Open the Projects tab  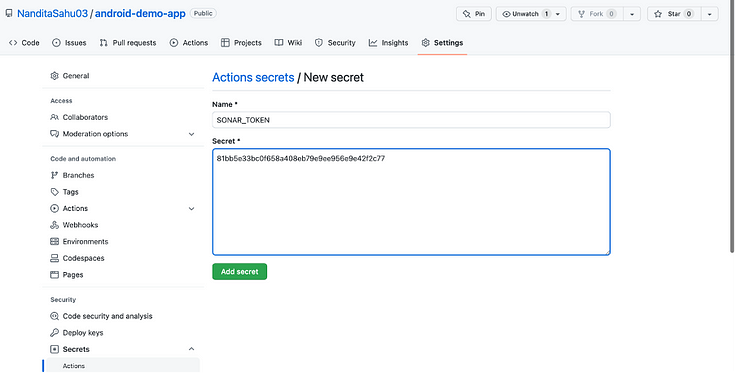[241, 43]
